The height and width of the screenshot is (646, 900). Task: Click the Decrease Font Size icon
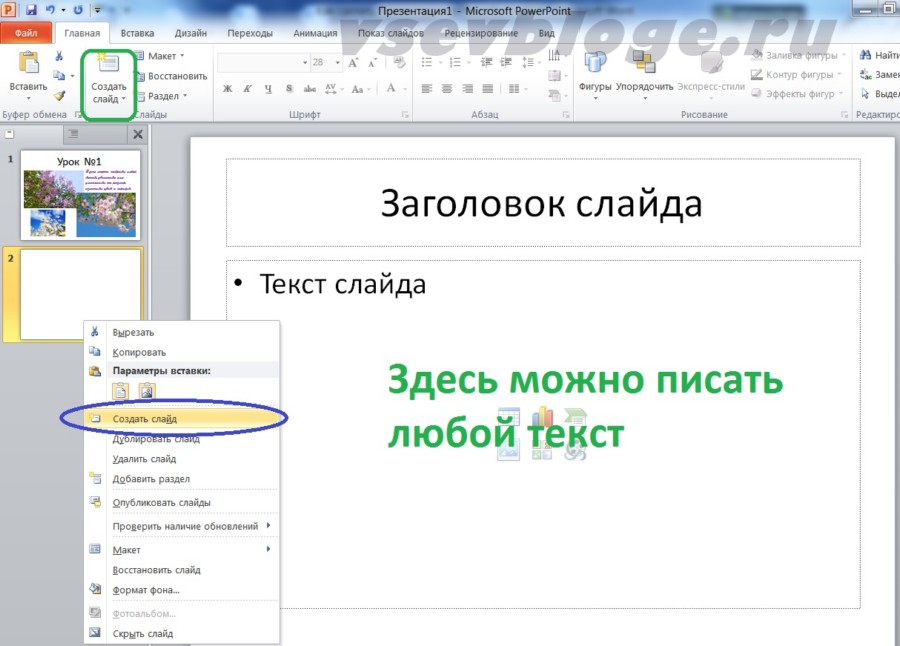[373, 63]
